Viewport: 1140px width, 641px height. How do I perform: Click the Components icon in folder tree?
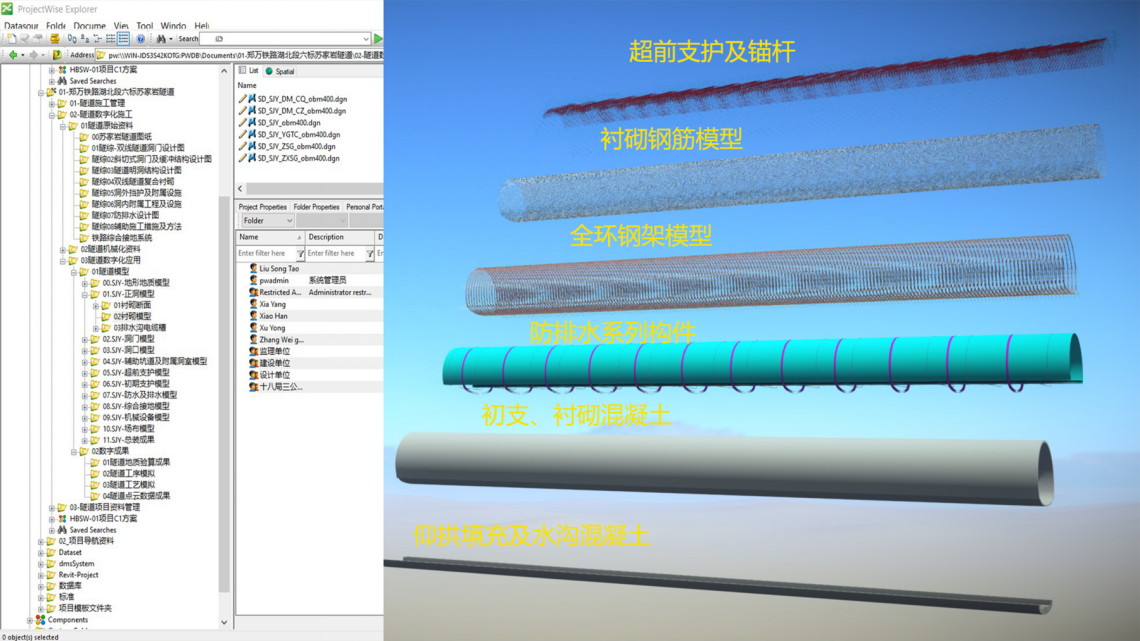click(x=40, y=620)
